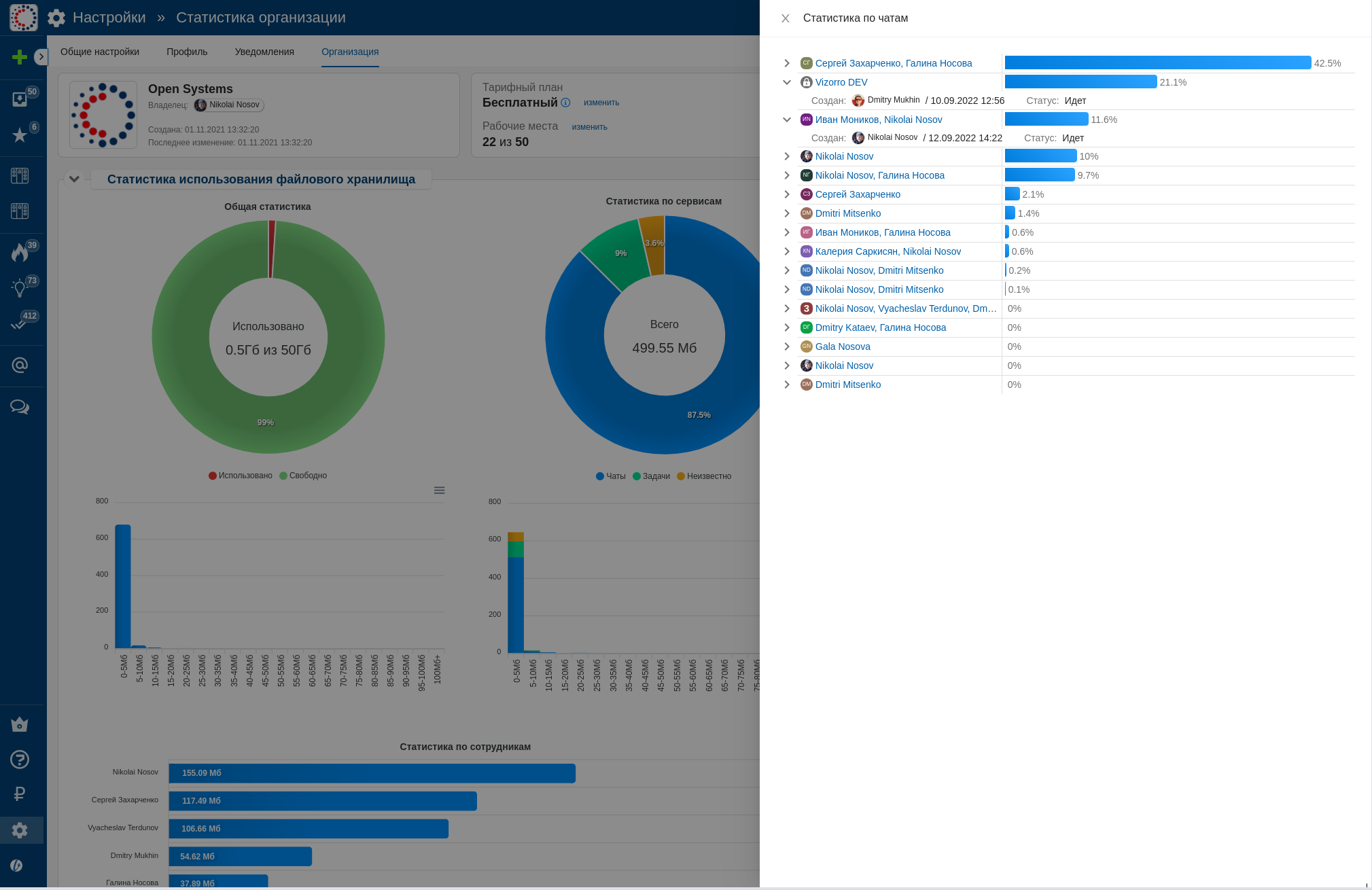Click 'изменить' link next to tariff plan
This screenshot has width=1372, height=890.
(x=601, y=103)
